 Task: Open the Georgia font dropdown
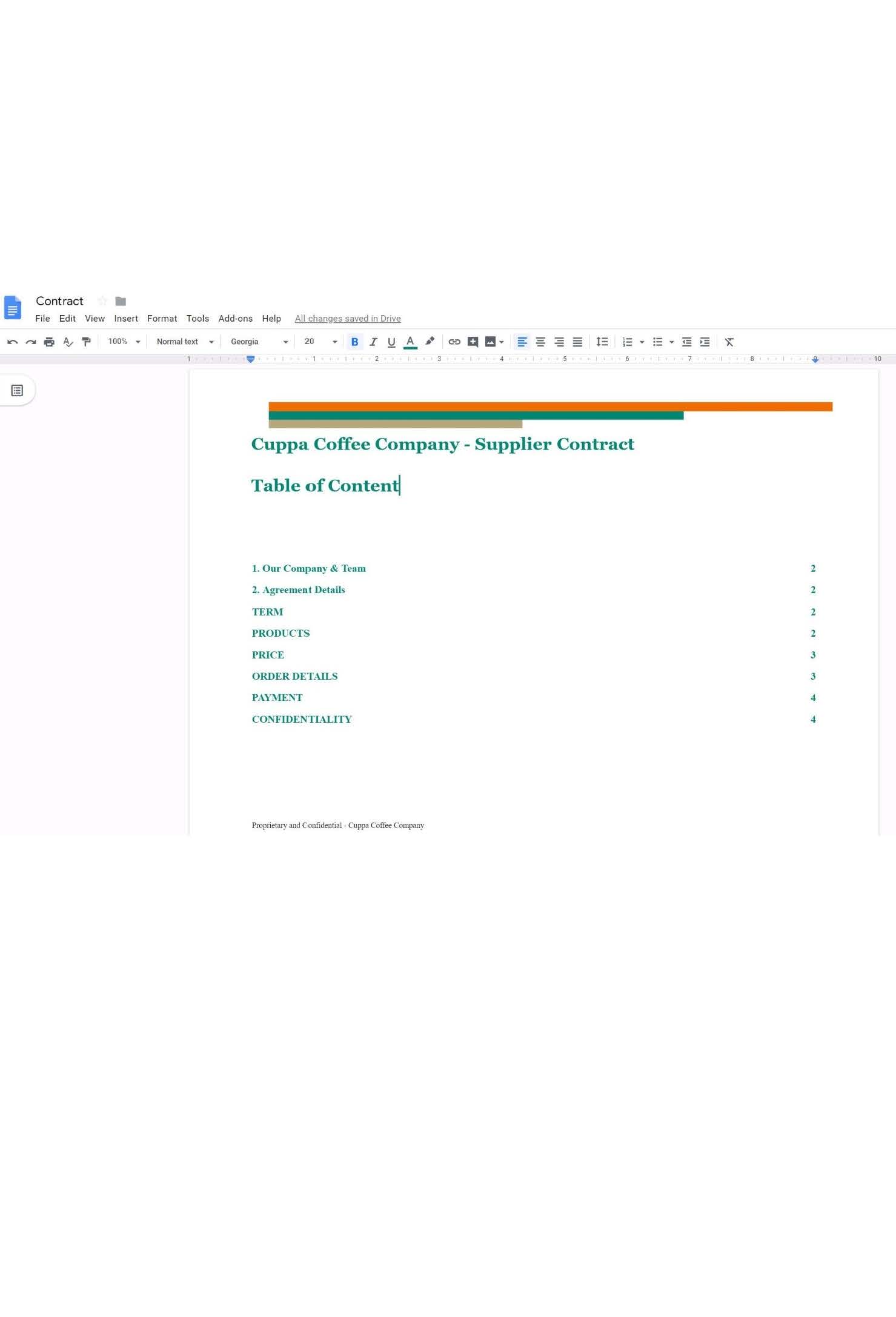pos(259,342)
